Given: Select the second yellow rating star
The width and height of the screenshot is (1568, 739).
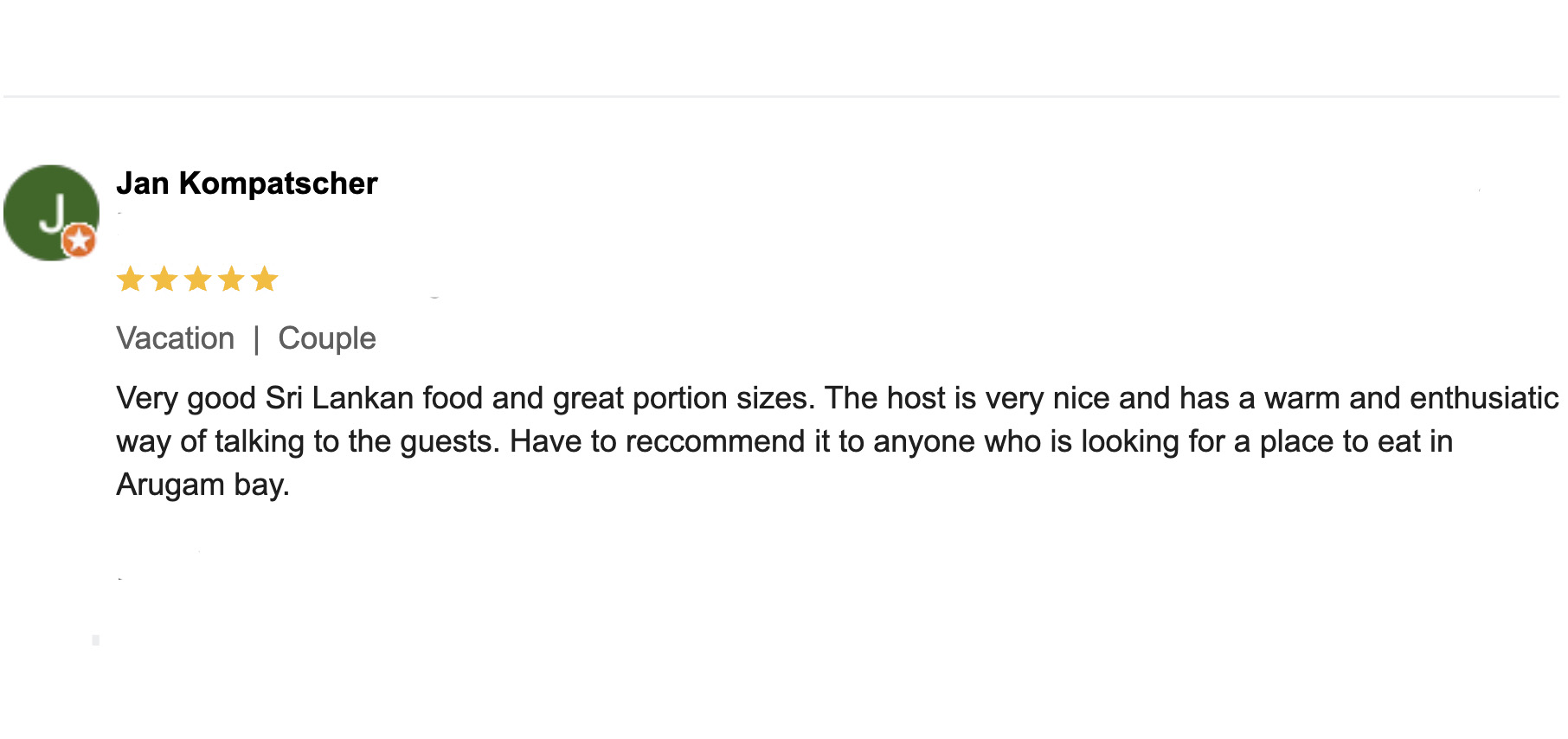Looking at the screenshot, I should 164,280.
